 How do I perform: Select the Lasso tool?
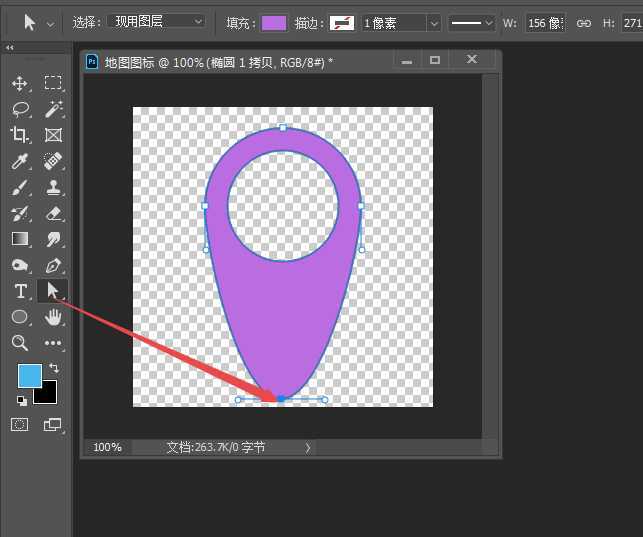[20, 109]
